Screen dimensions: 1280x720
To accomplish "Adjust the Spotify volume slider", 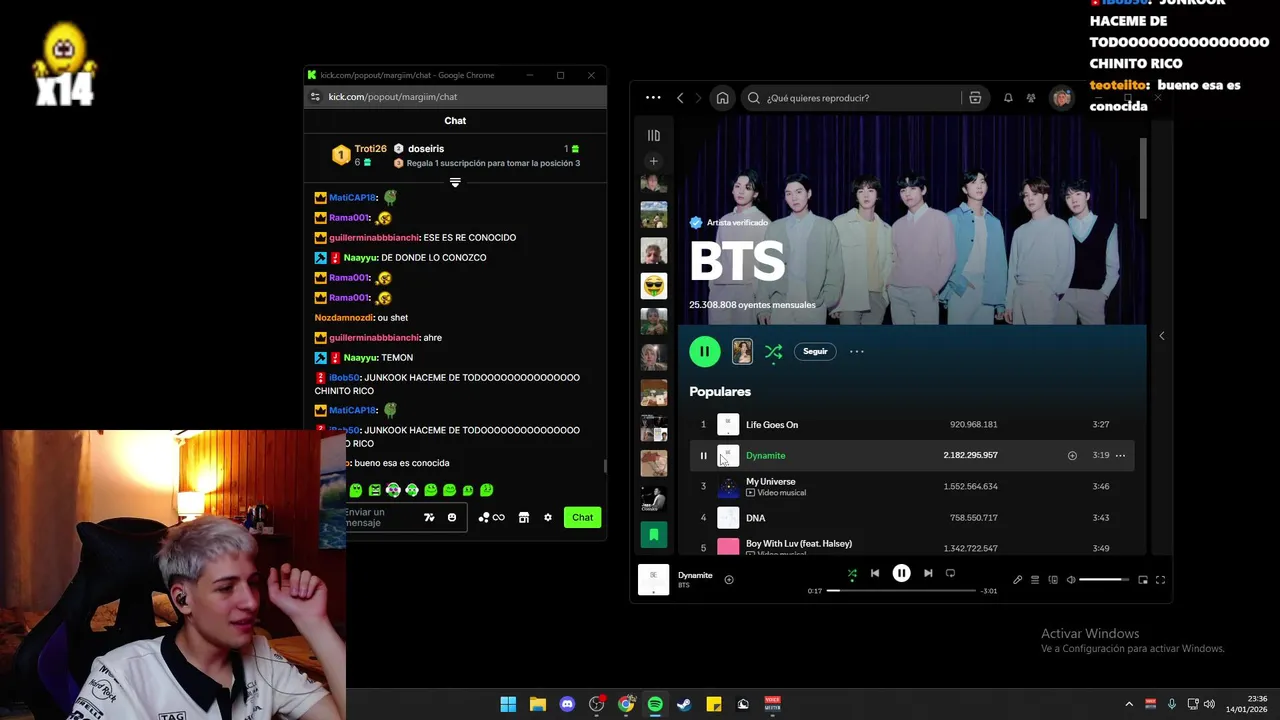I will click(x=1105, y=580).
